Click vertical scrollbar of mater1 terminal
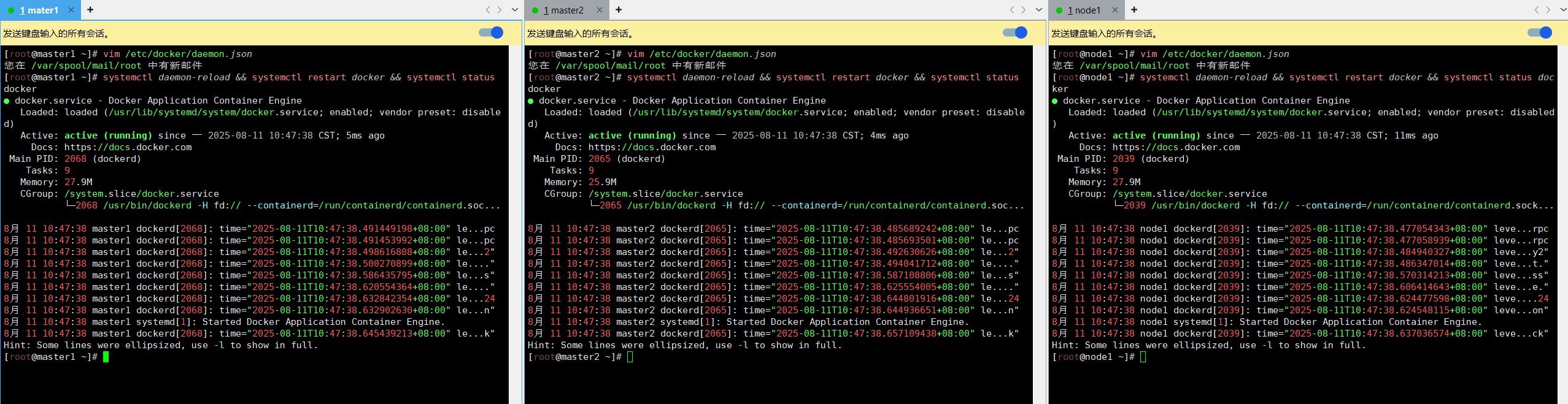This screenshot has width=1568, height=404. [516, 224]
